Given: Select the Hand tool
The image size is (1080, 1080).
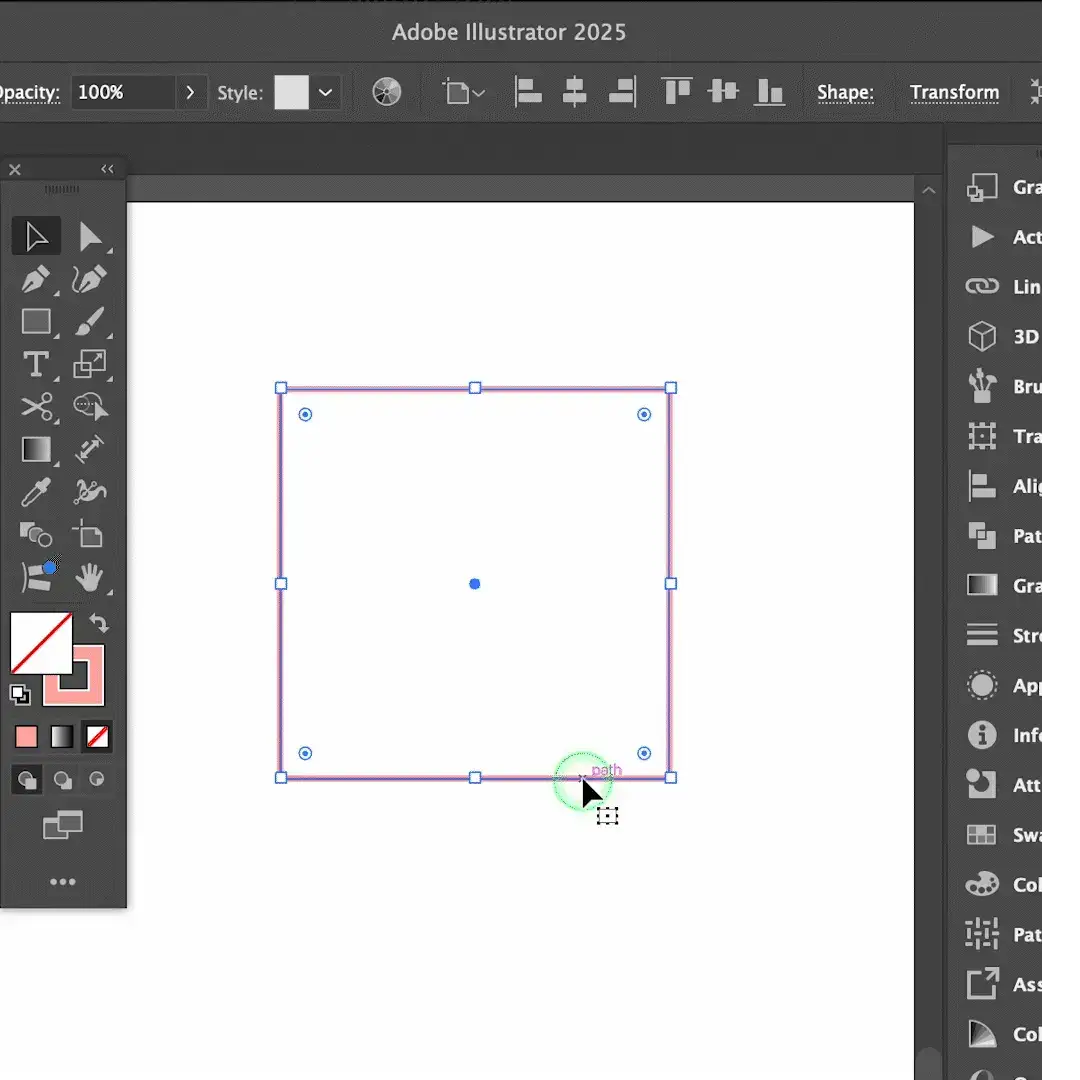Looking at the screenshot, I should pyautogui.click(x=92, y=578).
